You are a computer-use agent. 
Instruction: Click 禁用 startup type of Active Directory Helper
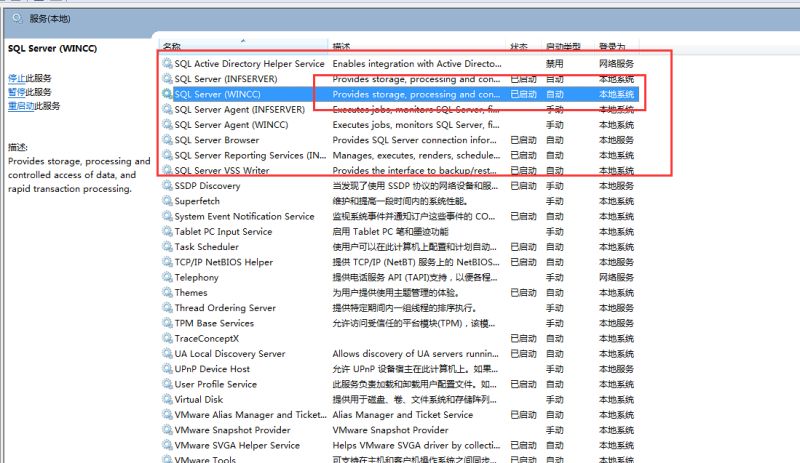(x=555, y=63)
